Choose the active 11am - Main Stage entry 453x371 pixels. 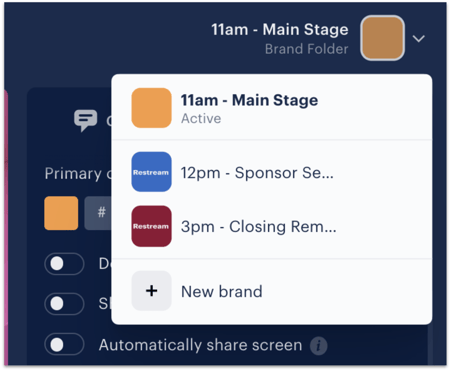point(272,108)
